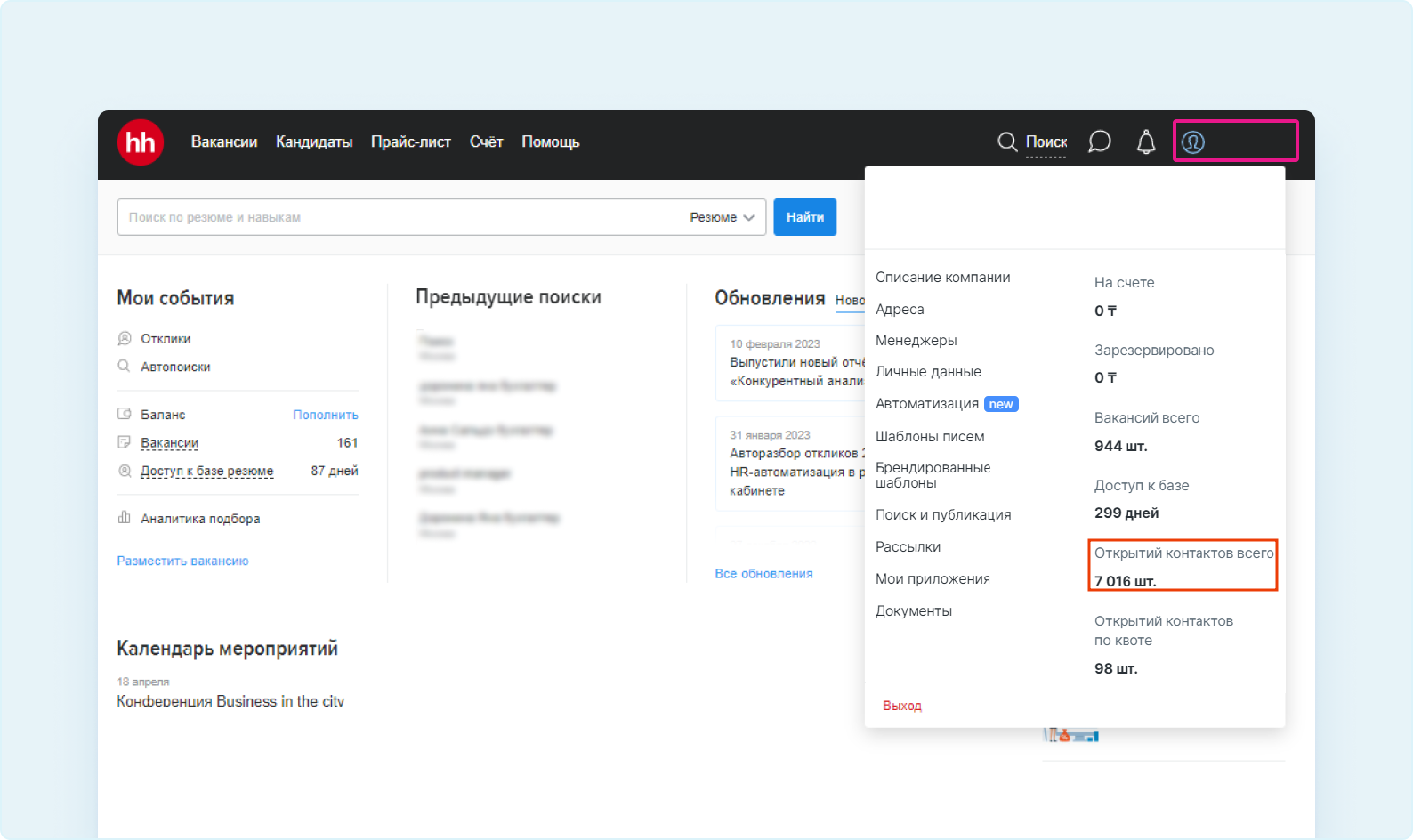Click the Автопоиски magnifier icon
1413x840 pixels.
(x=125, y=366)
